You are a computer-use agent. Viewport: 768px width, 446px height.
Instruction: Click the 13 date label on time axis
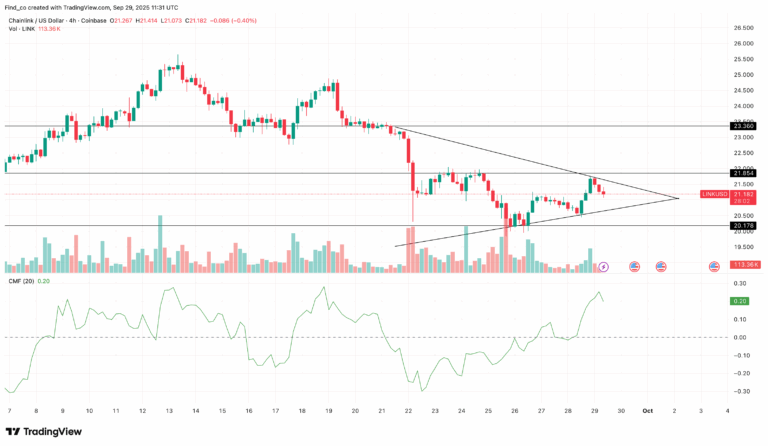168,411
